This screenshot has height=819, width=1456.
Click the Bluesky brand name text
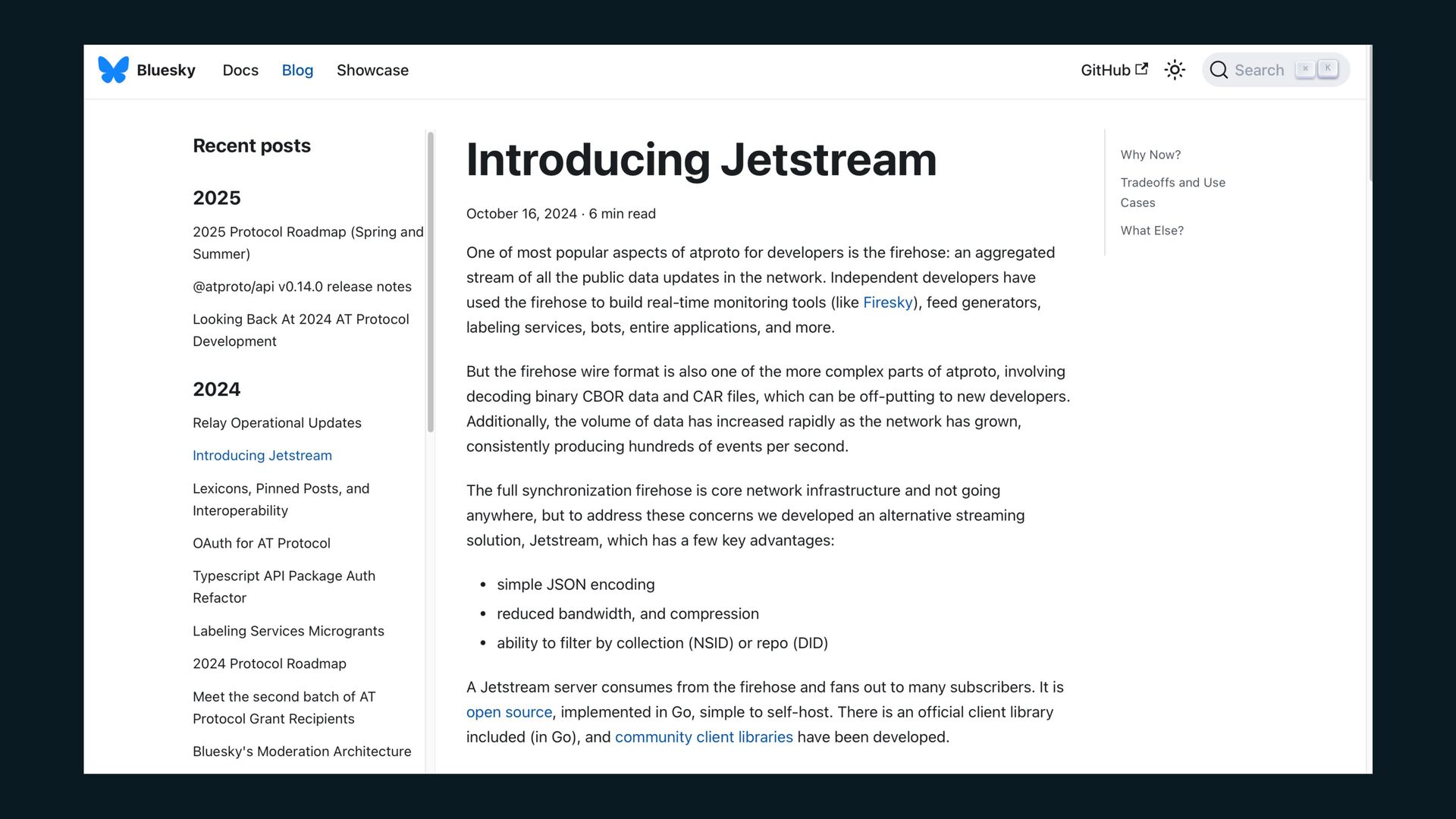[166, 70]
